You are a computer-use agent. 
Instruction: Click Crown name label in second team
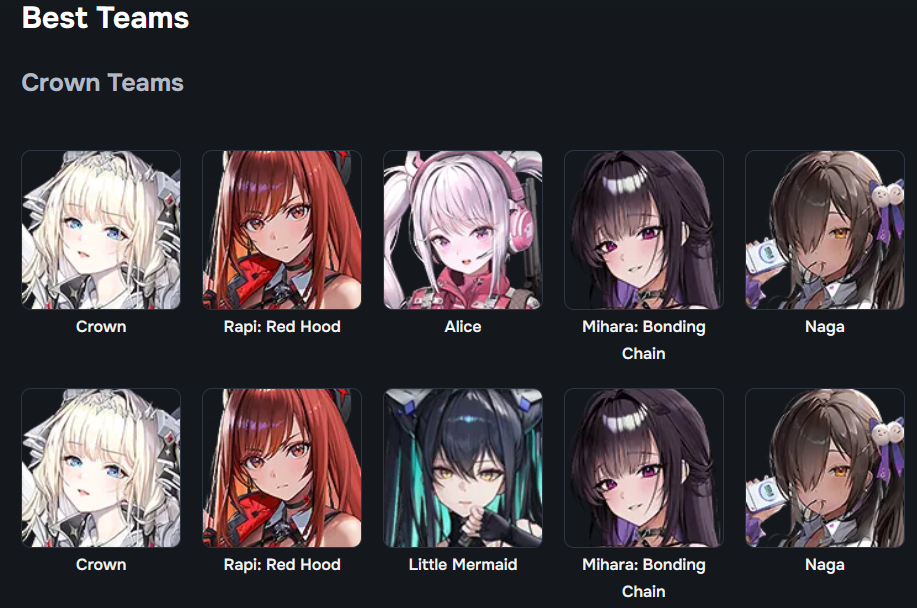point(101,565)
